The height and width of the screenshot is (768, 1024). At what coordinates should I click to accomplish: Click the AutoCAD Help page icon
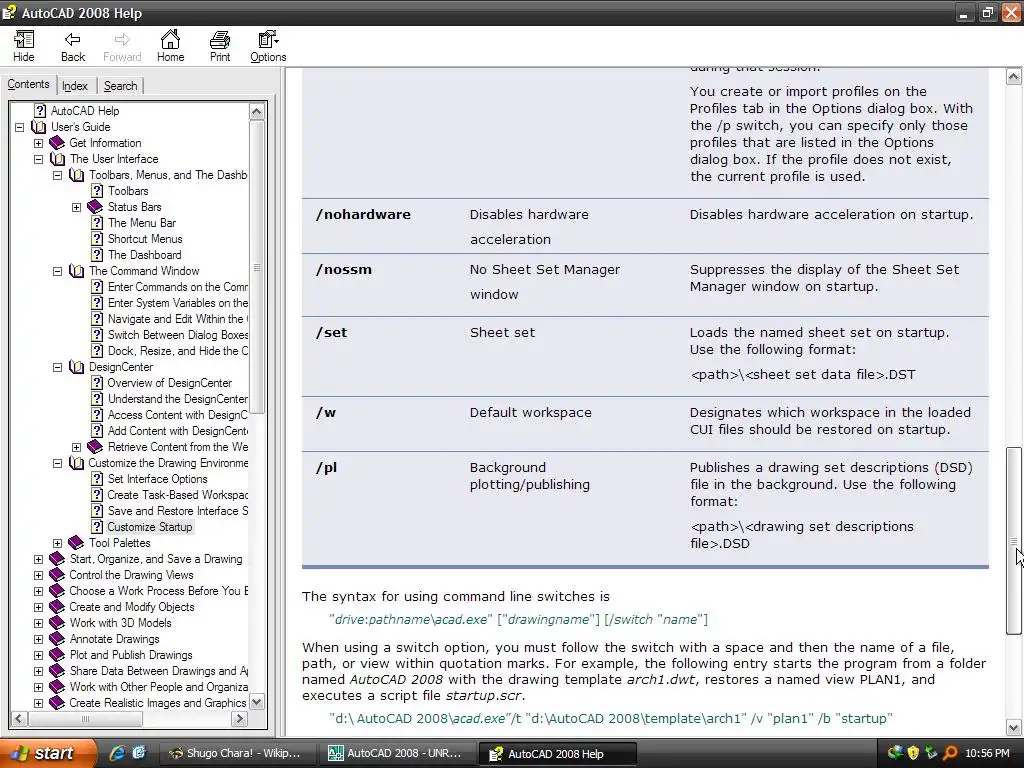pos(40,110)
